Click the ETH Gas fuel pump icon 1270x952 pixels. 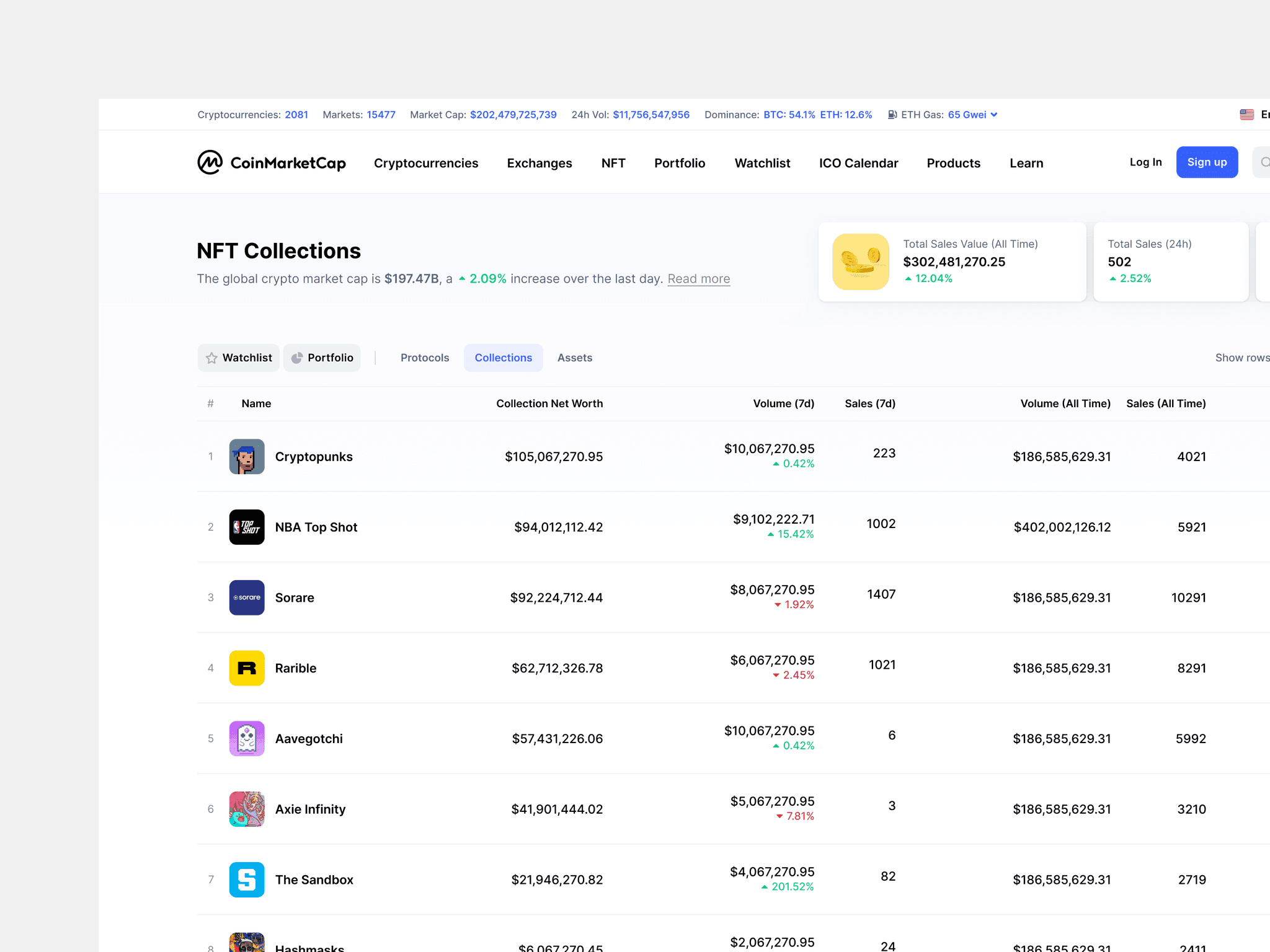893,114
